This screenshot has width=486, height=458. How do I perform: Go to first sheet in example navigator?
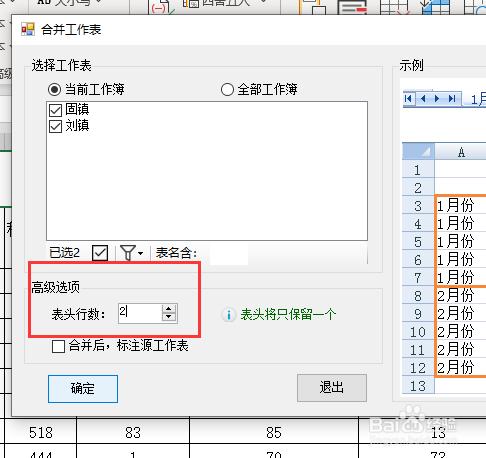[x=408, y=99]
